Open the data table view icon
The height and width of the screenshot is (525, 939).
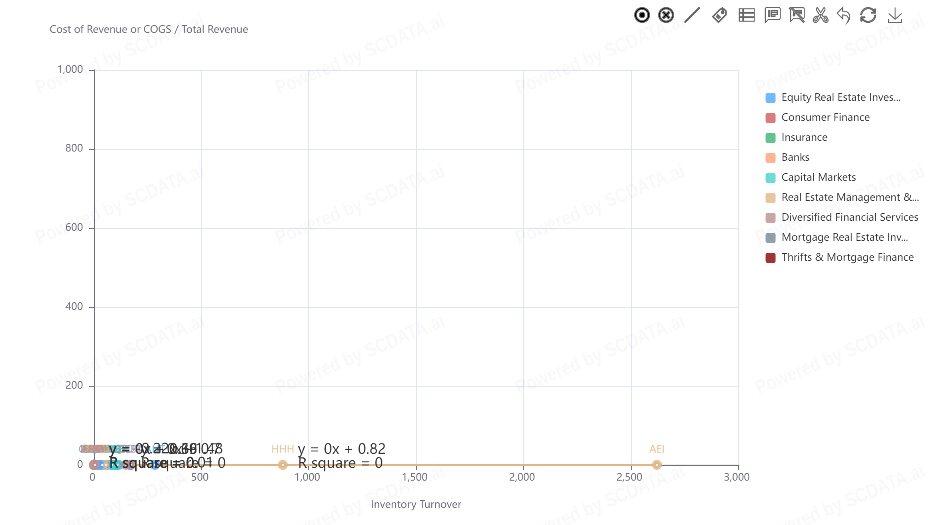(x=746, y=15)
